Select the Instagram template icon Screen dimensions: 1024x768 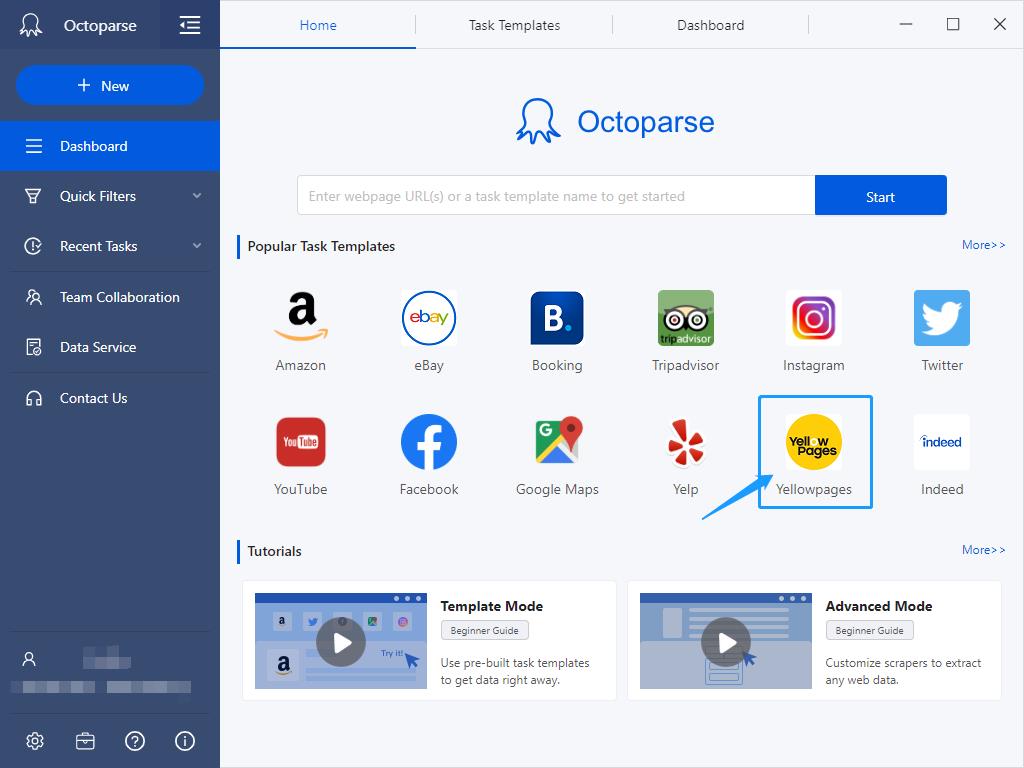[813, 317]
